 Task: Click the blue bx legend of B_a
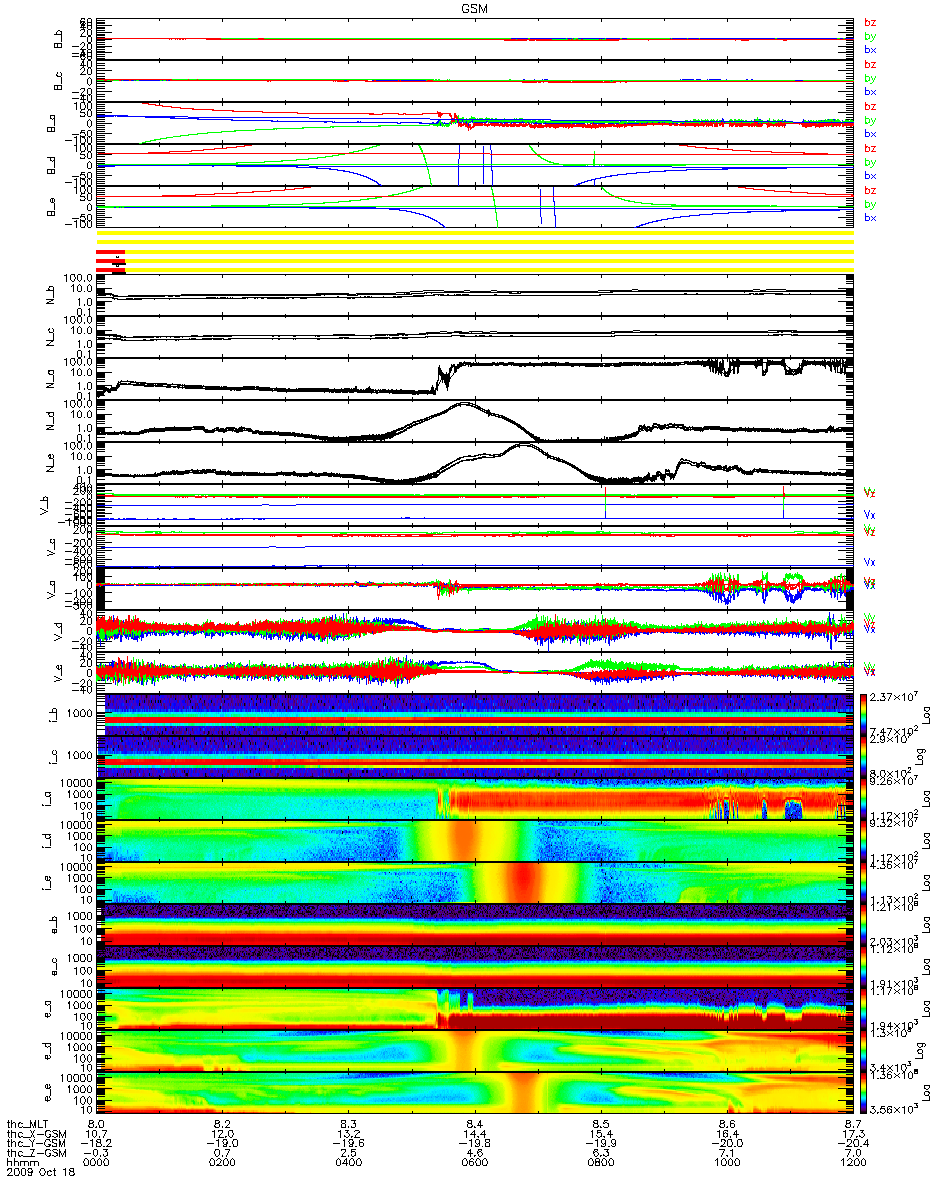coord(869,134)
